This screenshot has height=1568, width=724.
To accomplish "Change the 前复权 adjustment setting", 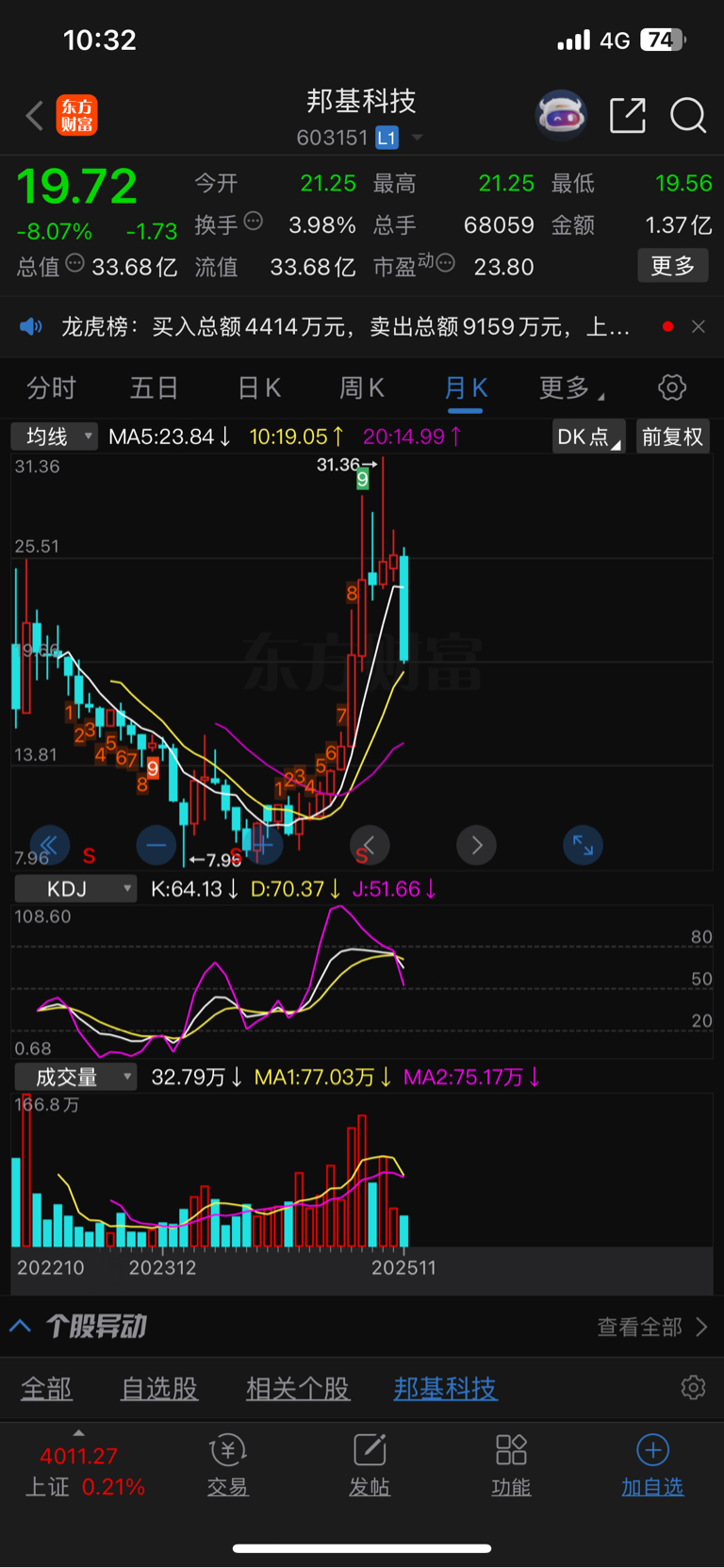I will 672,437.
